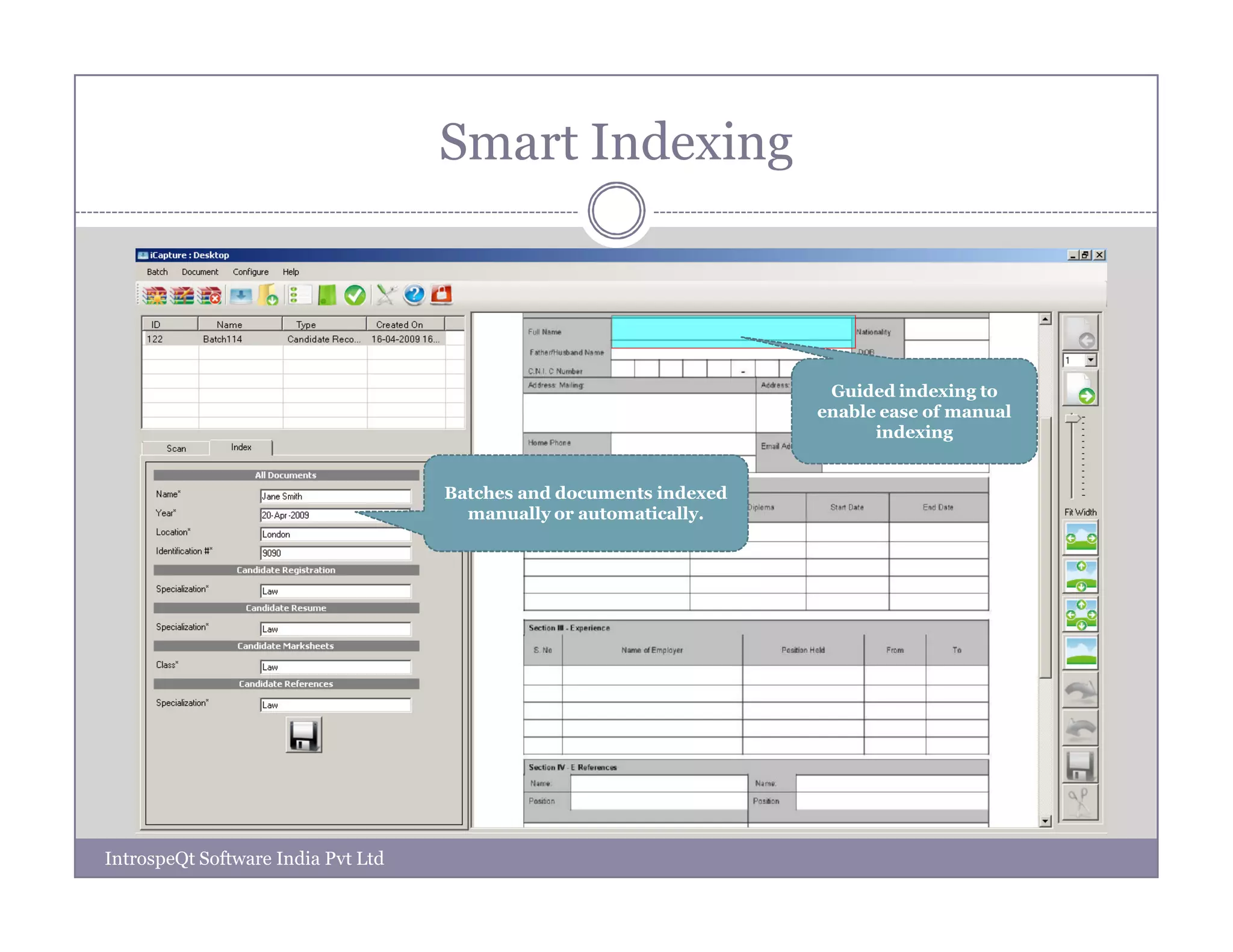Image resolution: width=1233 pixels, height=952 pixels.
Task: Sort by ID column header
Action: click(170, 324)
